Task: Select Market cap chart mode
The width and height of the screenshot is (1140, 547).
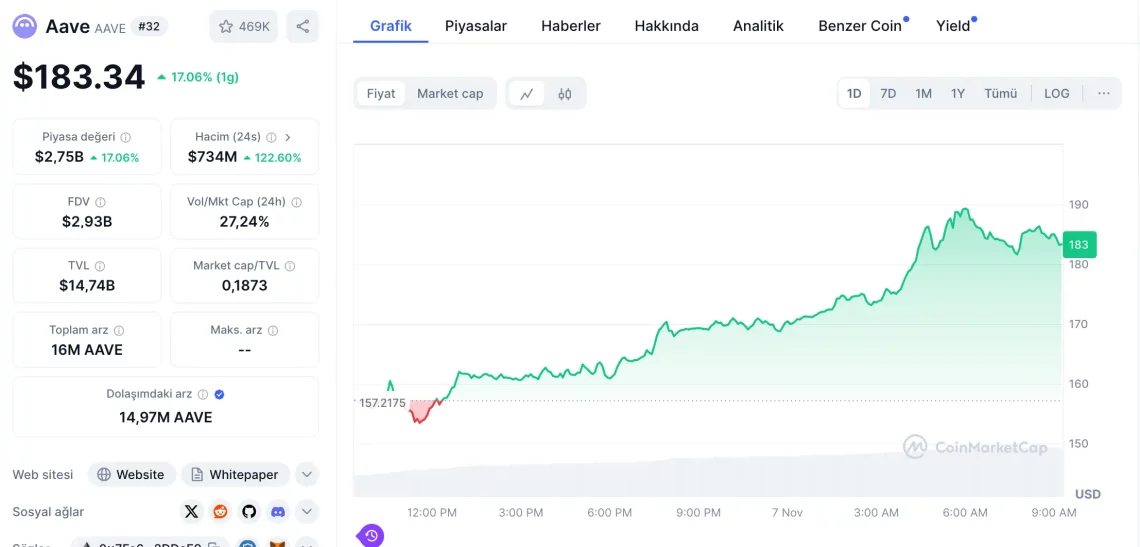Action: point(450,94)
